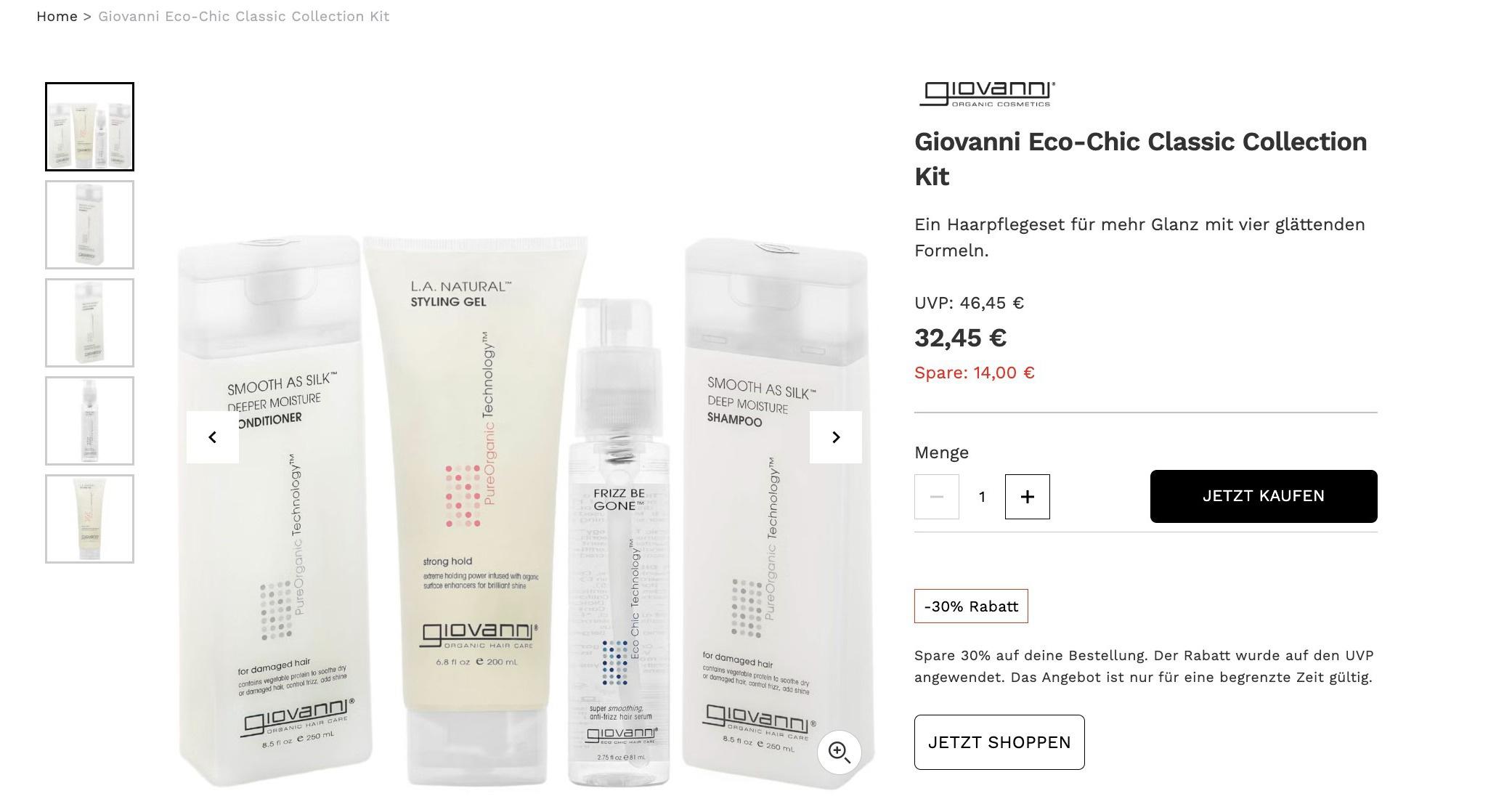Click the Giovanni Eco-Chic breadcrumb text

click(244, 16)
